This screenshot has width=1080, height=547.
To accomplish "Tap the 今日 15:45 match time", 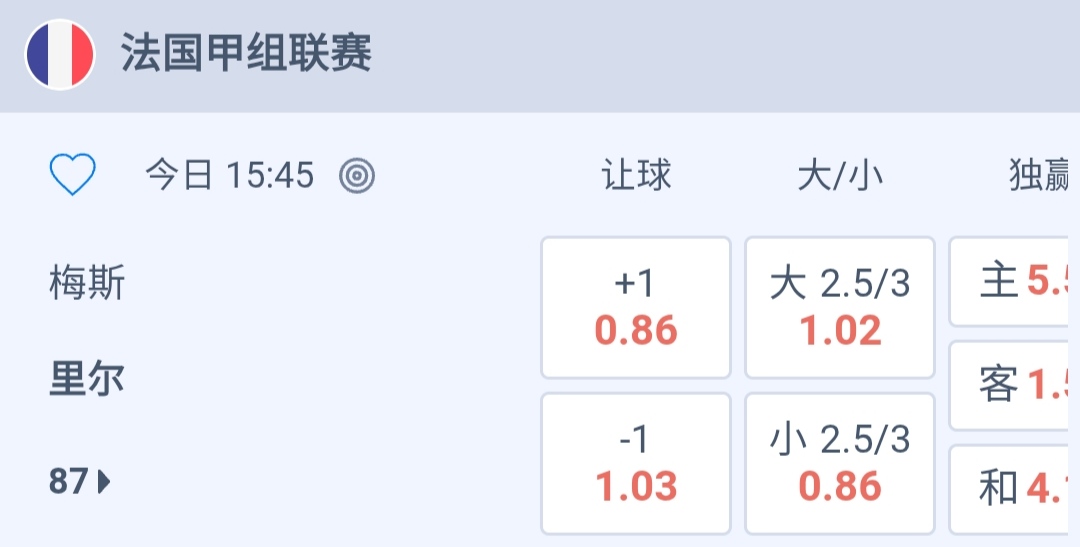I will (x=229, y=176).
